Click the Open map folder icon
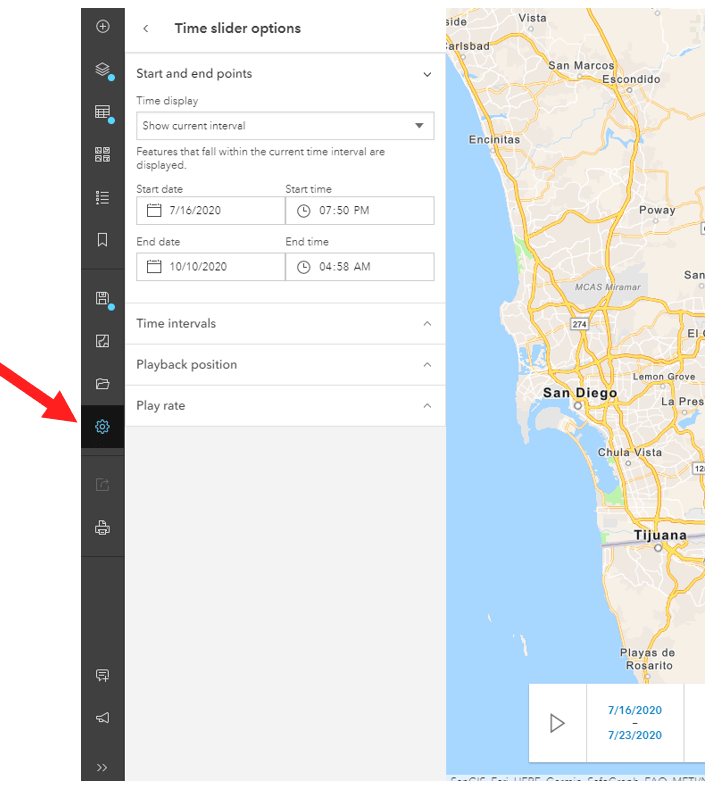 click(x=102, y=384)
